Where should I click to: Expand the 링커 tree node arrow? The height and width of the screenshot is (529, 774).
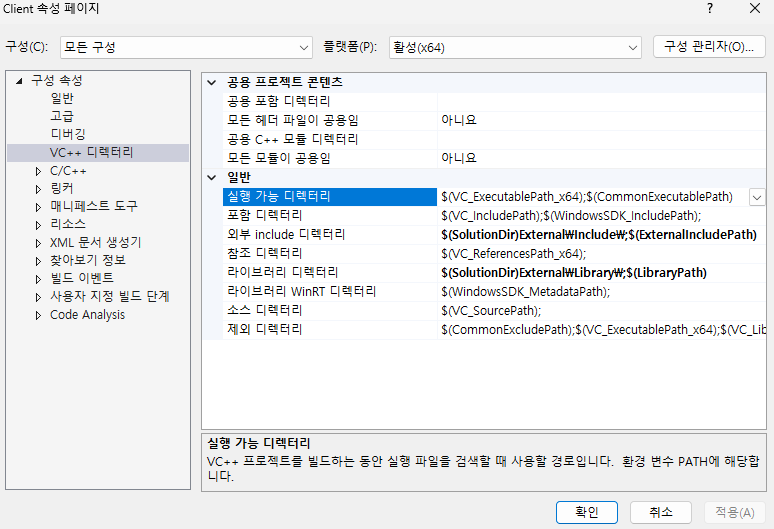pos(38,189)
